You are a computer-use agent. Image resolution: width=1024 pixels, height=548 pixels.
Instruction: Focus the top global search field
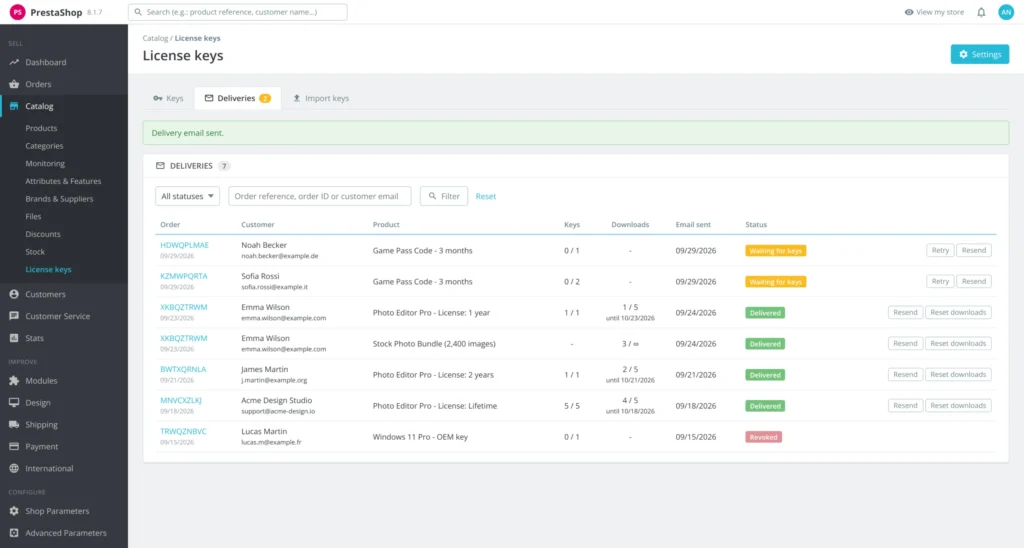238,12
